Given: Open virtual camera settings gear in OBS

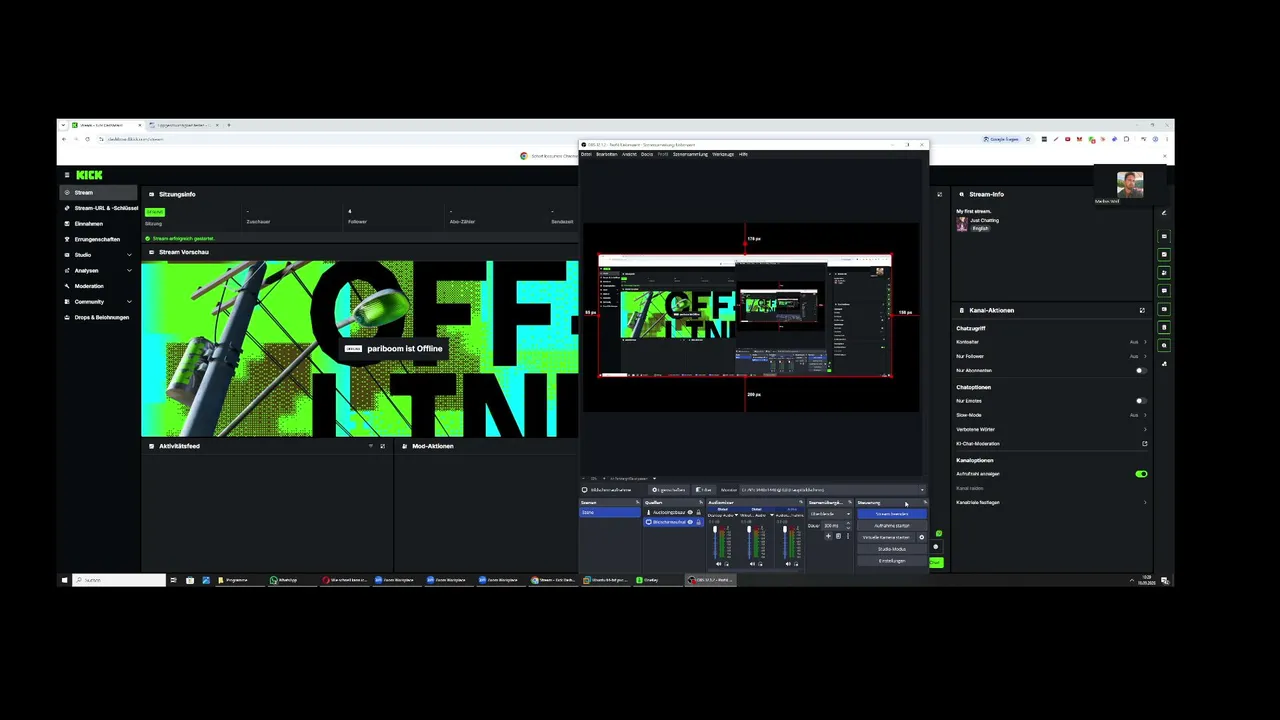Looking at the screenshot, I should (x=922, y=537).
